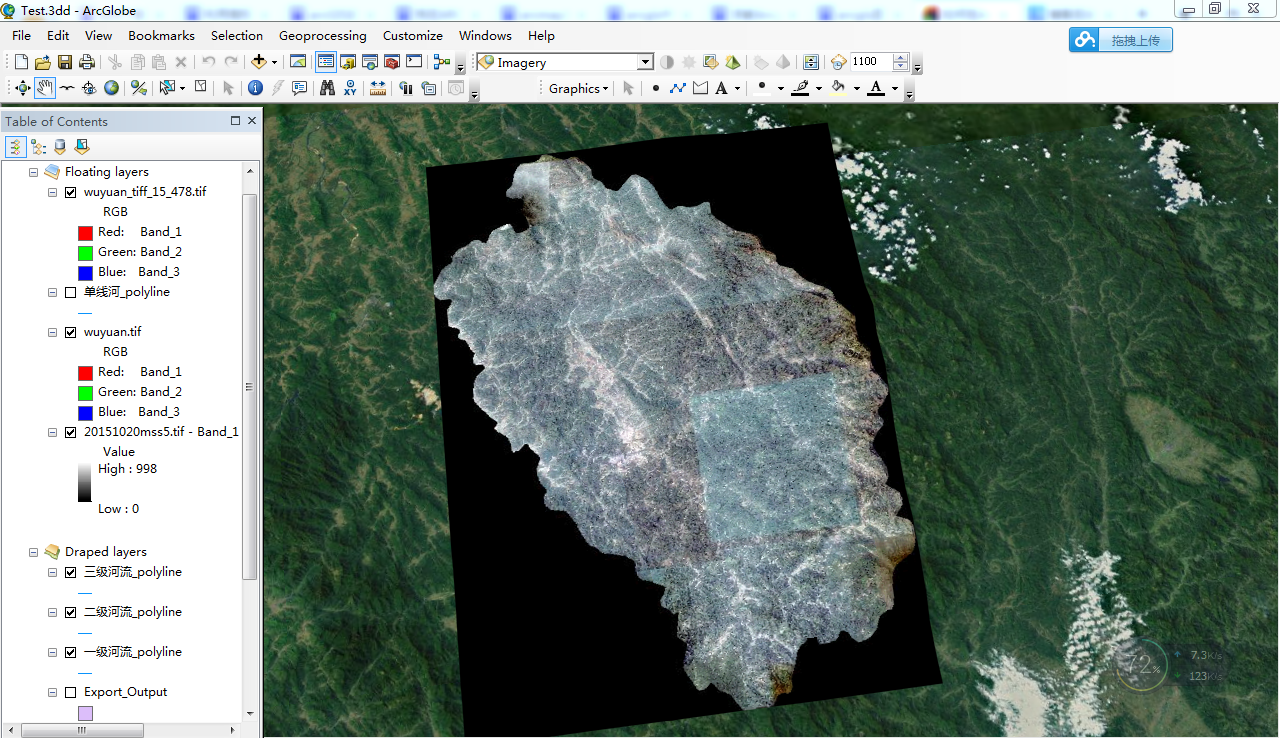Image resolution: width=1280 pixels, height=738 pixels.
Task: Click the Add Data icon
Action: click(259, 62)
